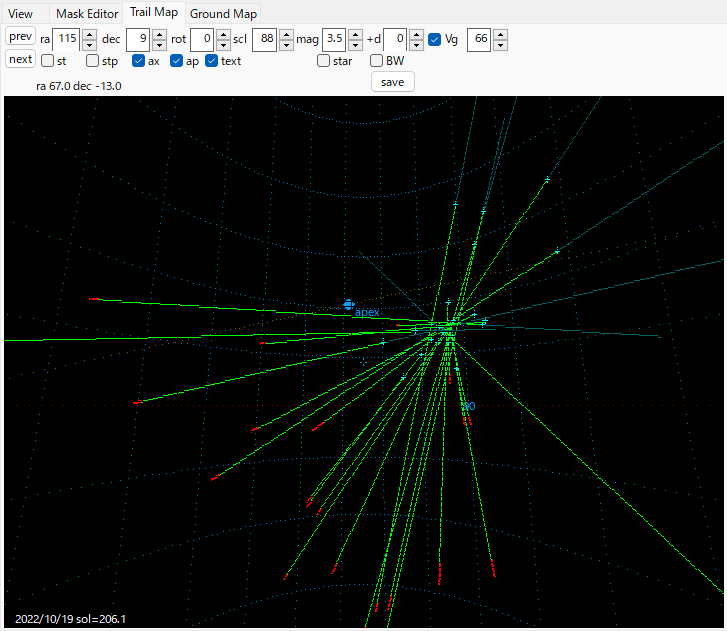Increase the mag spinner value
The width and height of the screenshot is (727, 631).
[x=355, y=34]
